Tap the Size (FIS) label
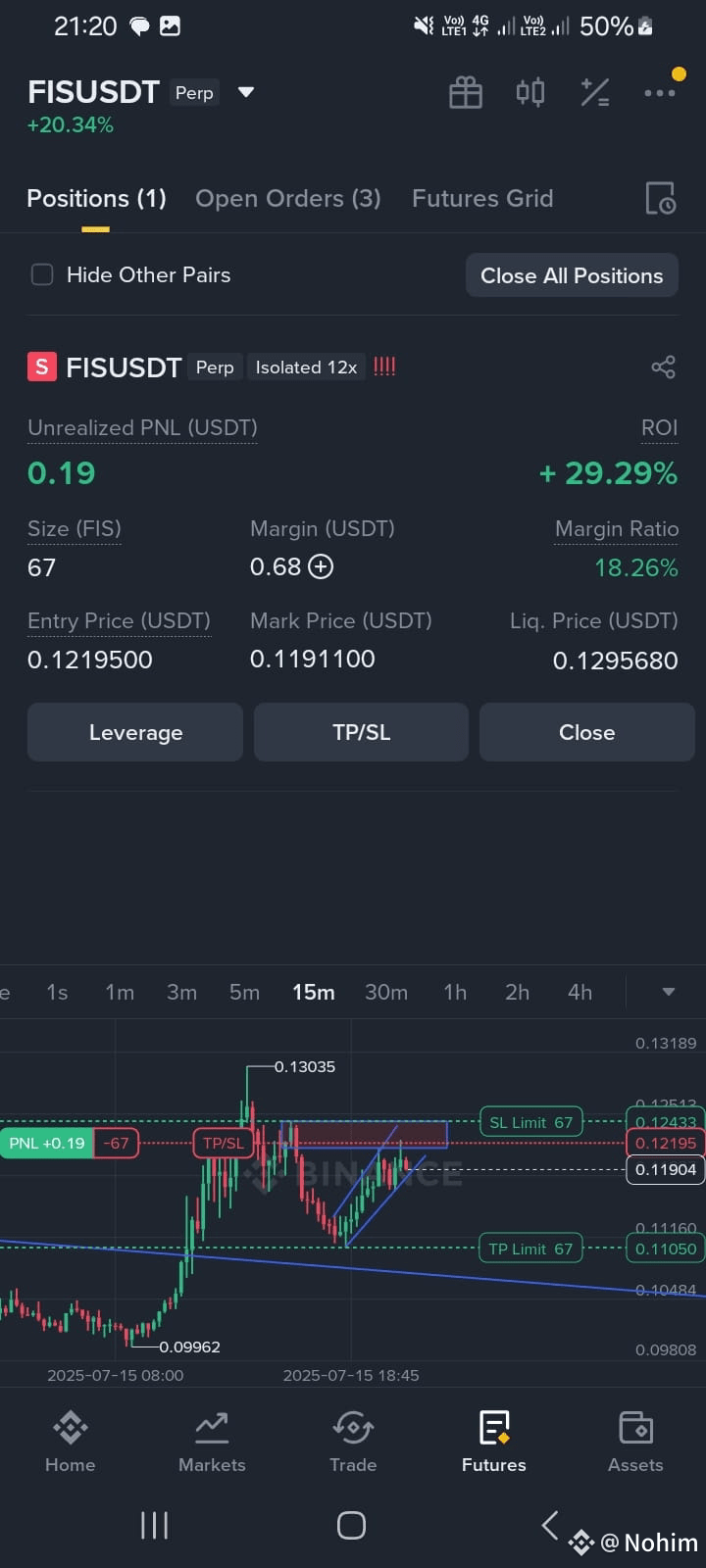This screenshot has height=1568, width=706. pyautogui.click(x=75, y=529)
